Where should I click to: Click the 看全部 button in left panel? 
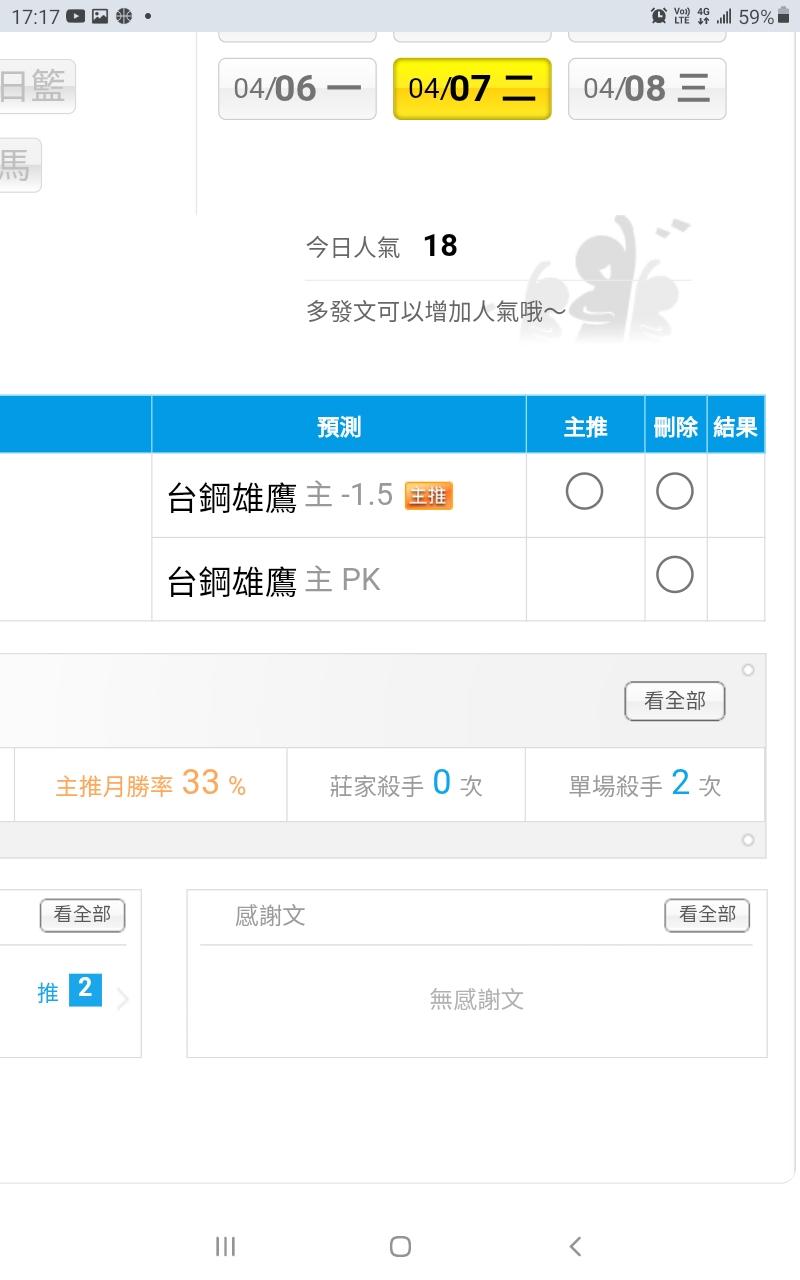coord(82,914)
